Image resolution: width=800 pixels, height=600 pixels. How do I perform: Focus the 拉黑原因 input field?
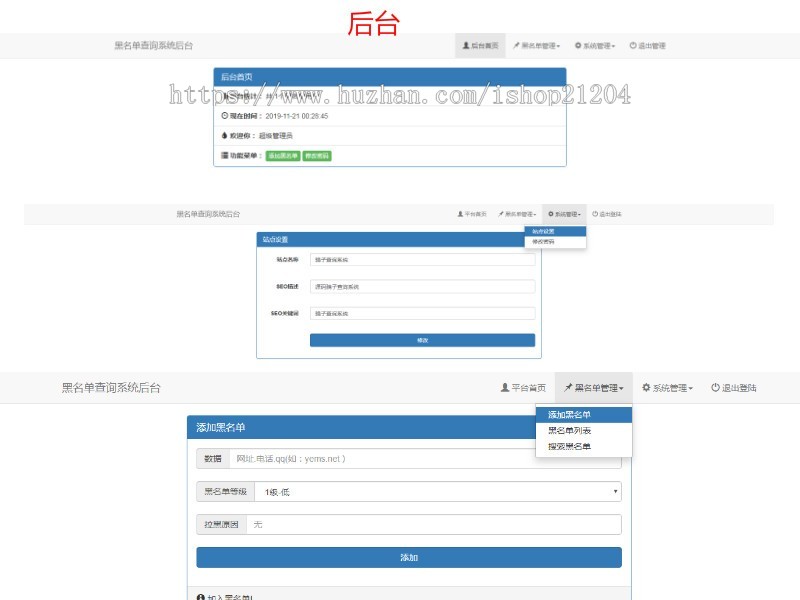click(x=434, y=524)
